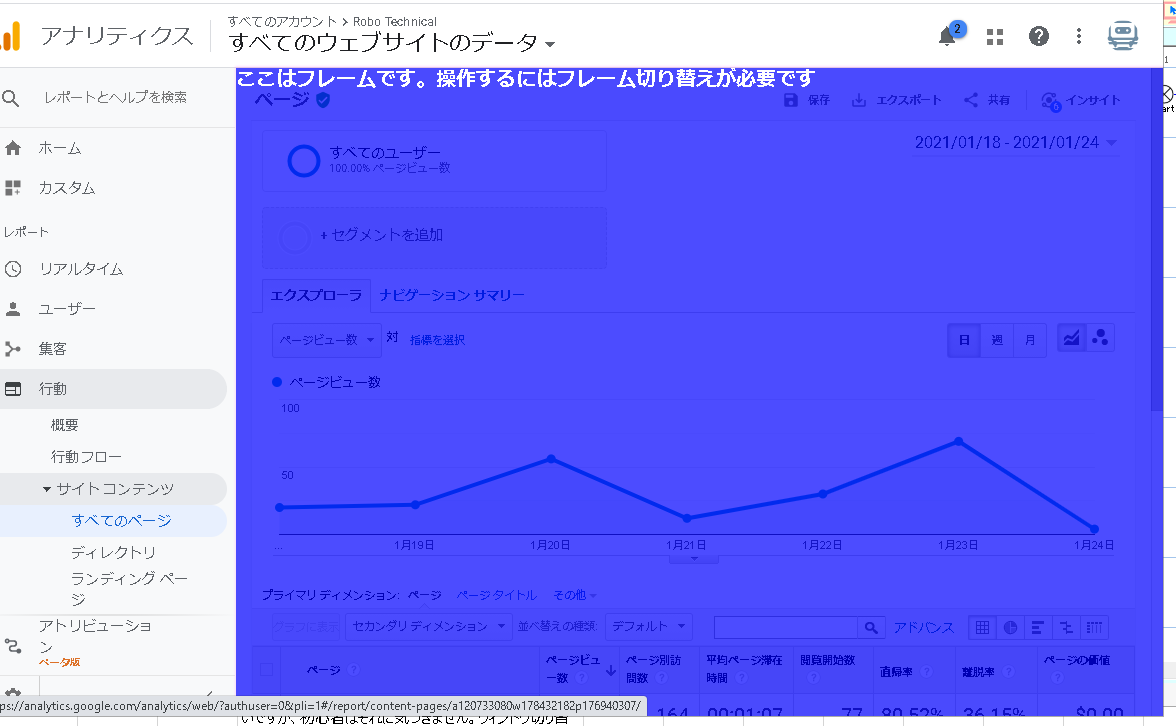
Task: Click + セグメントを追加 box
Action: click(x=433, y=237)
